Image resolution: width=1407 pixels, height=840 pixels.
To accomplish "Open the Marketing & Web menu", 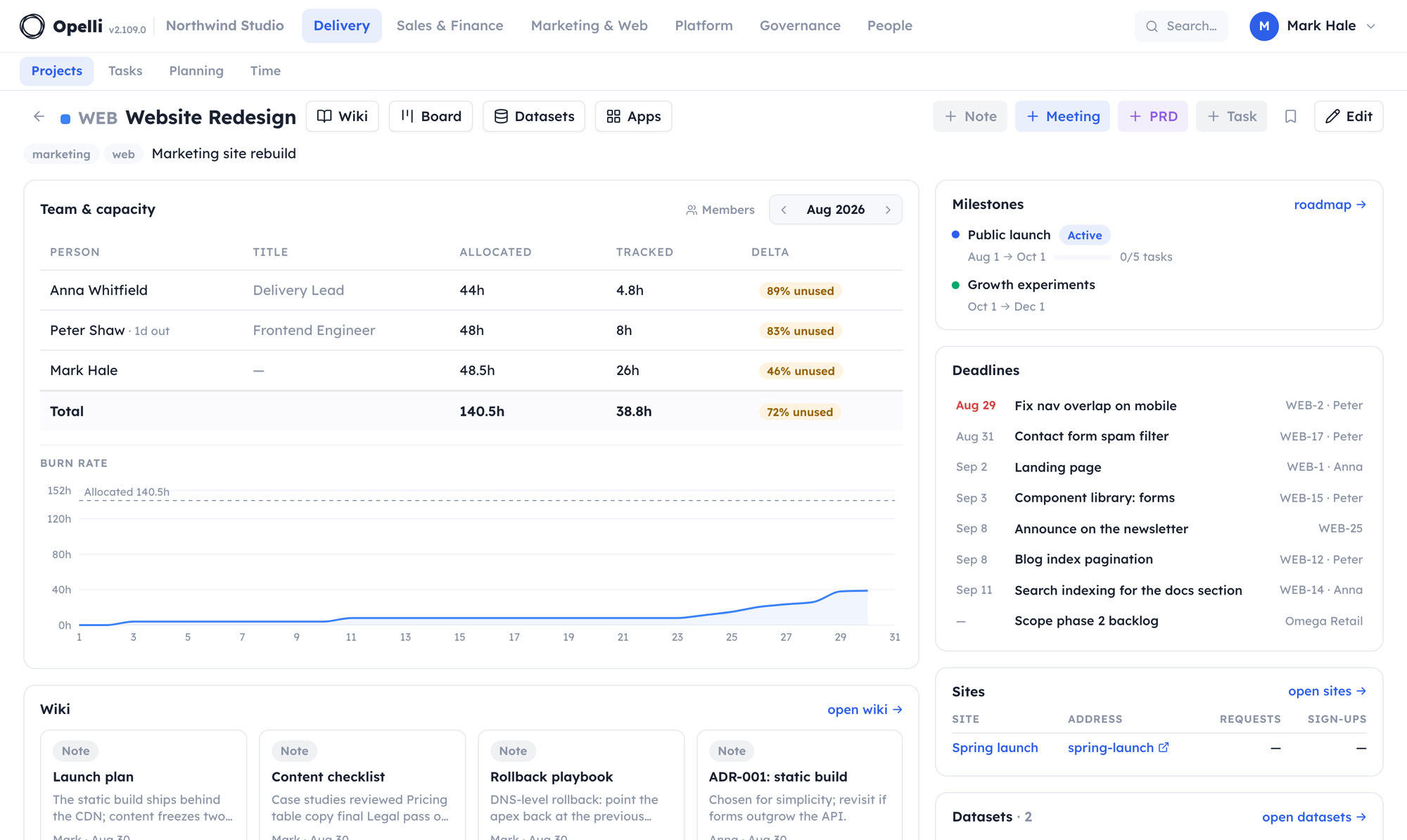I will click(x=589, y=25).
